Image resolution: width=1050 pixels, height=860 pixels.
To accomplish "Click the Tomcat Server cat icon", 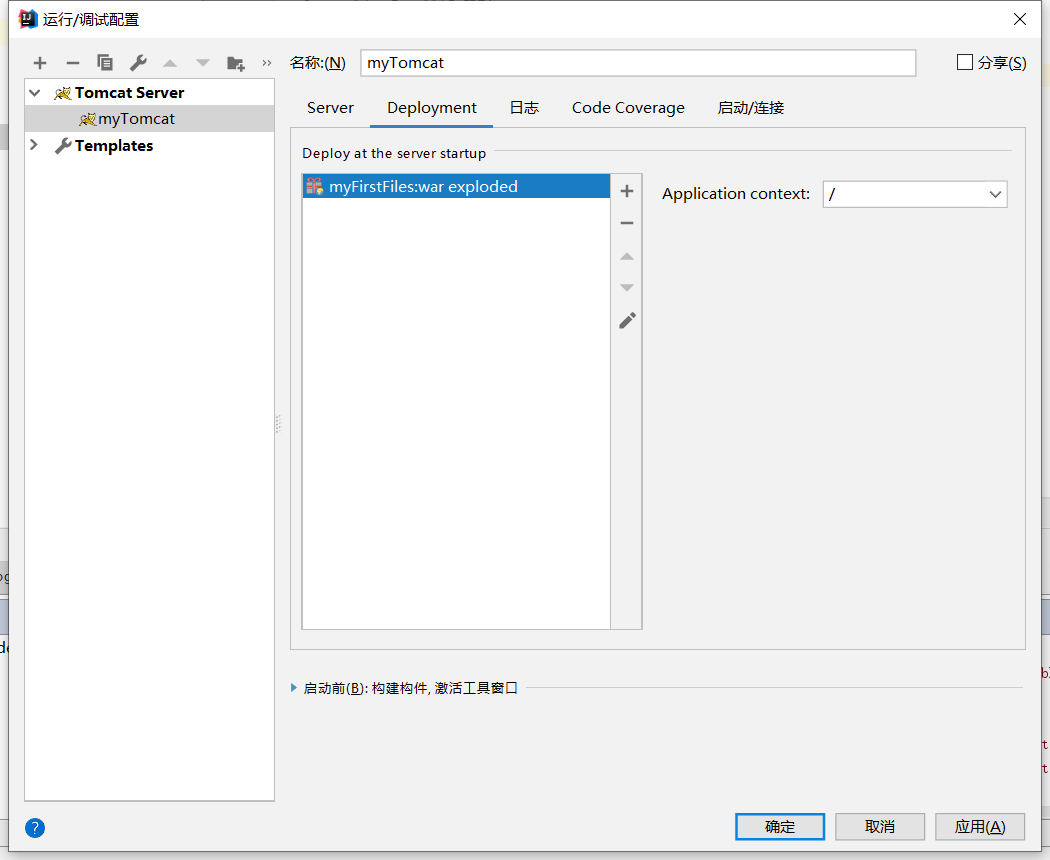I will tap(62, 92).
